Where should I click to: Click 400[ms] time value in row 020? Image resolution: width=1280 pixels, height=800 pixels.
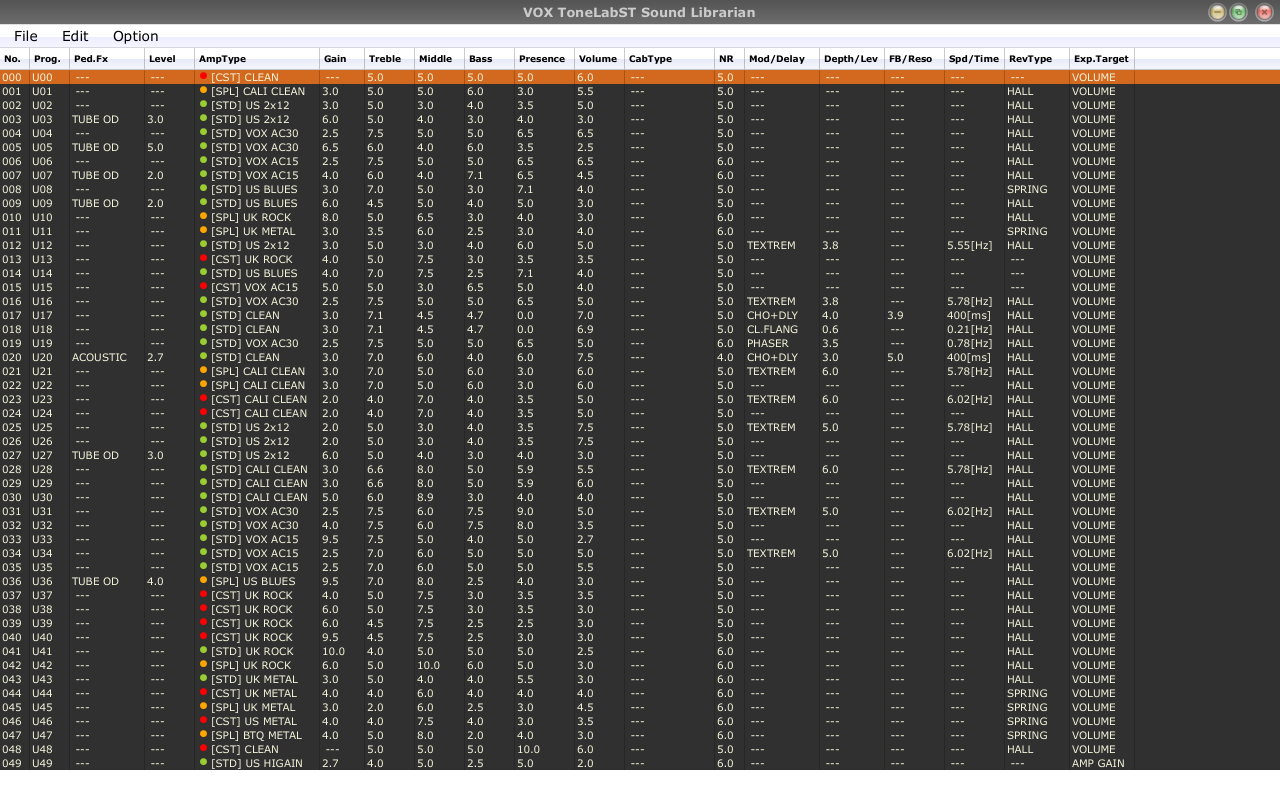(969, 357)
